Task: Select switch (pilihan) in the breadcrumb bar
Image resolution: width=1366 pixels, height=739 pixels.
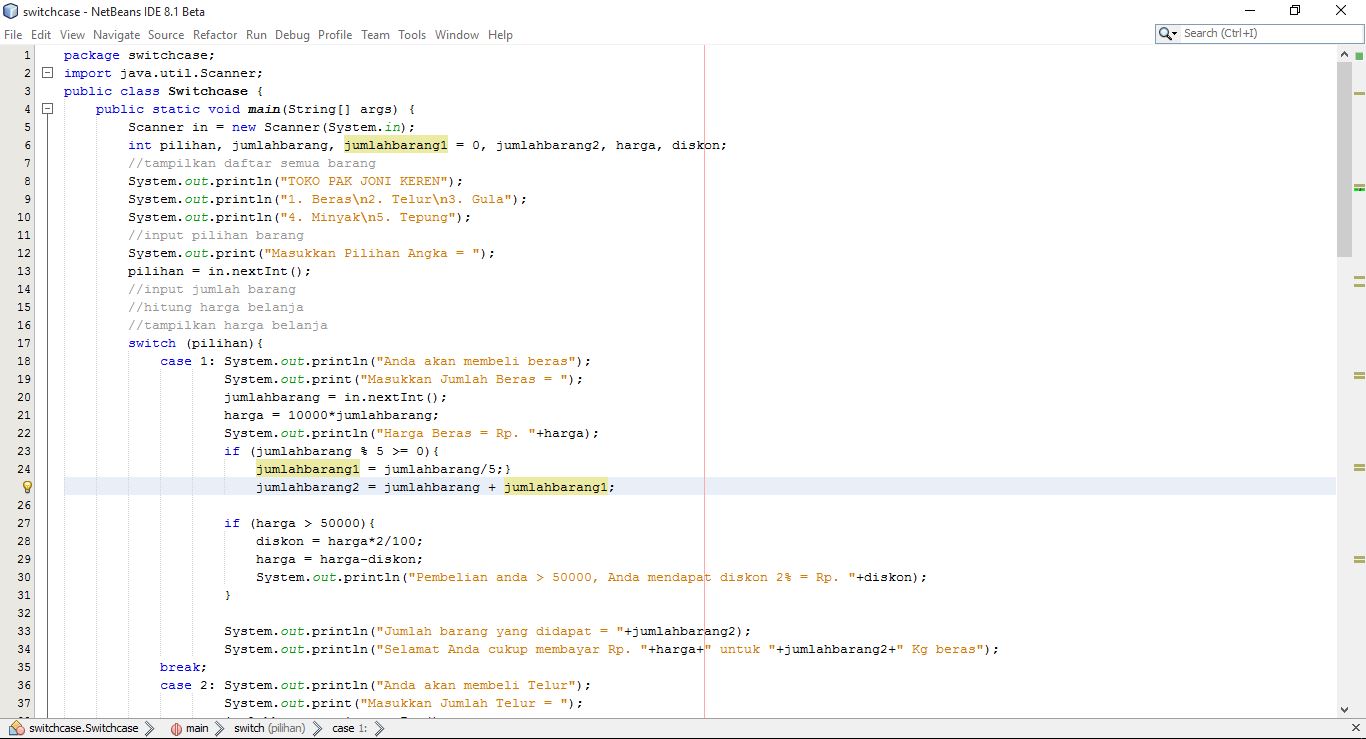Action: point(270,728)
